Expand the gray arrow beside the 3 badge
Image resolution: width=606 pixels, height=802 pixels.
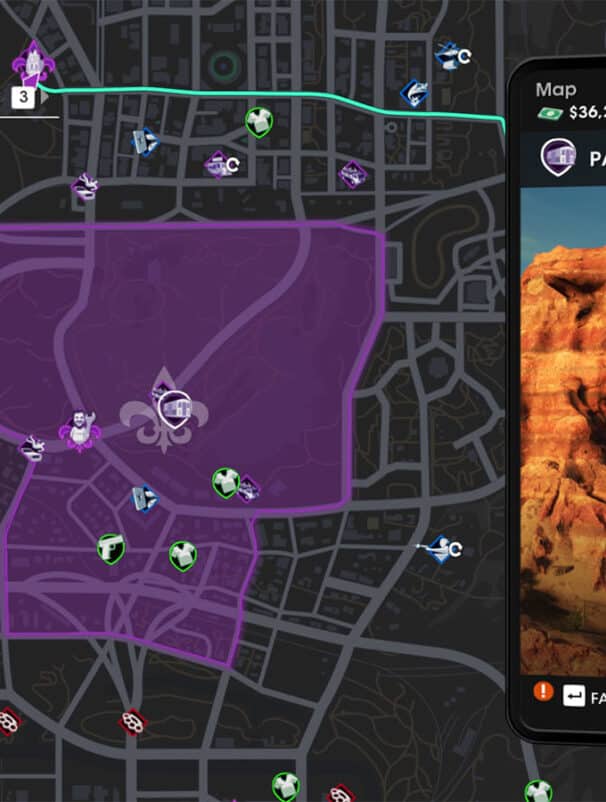click(44, 97)
